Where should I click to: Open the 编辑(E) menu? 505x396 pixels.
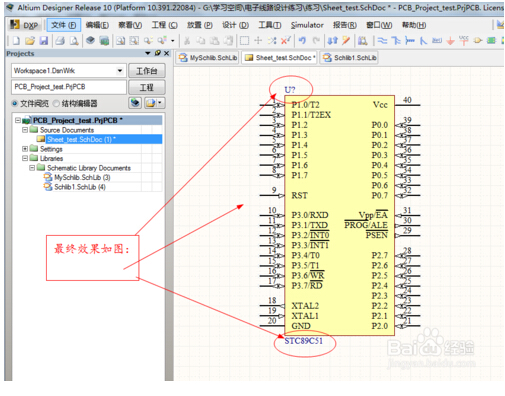97,25
